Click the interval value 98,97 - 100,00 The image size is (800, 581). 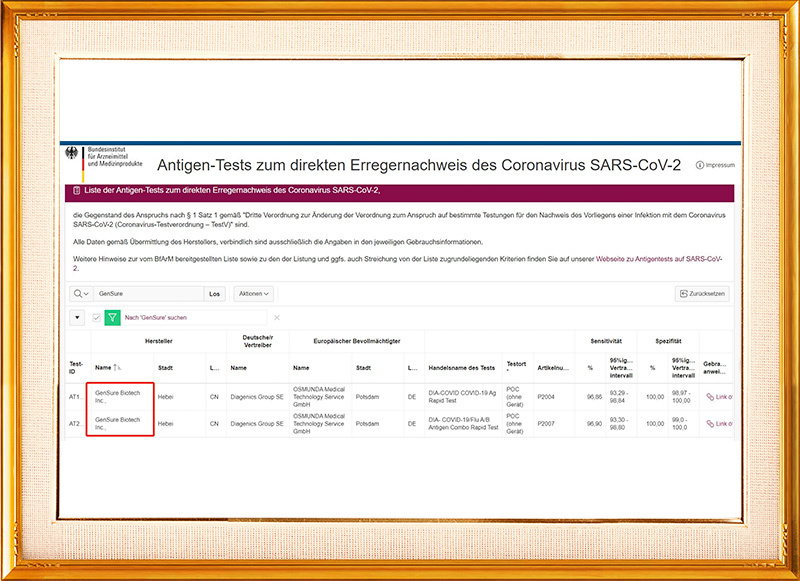pyautogui.click(x=681, y=397)
